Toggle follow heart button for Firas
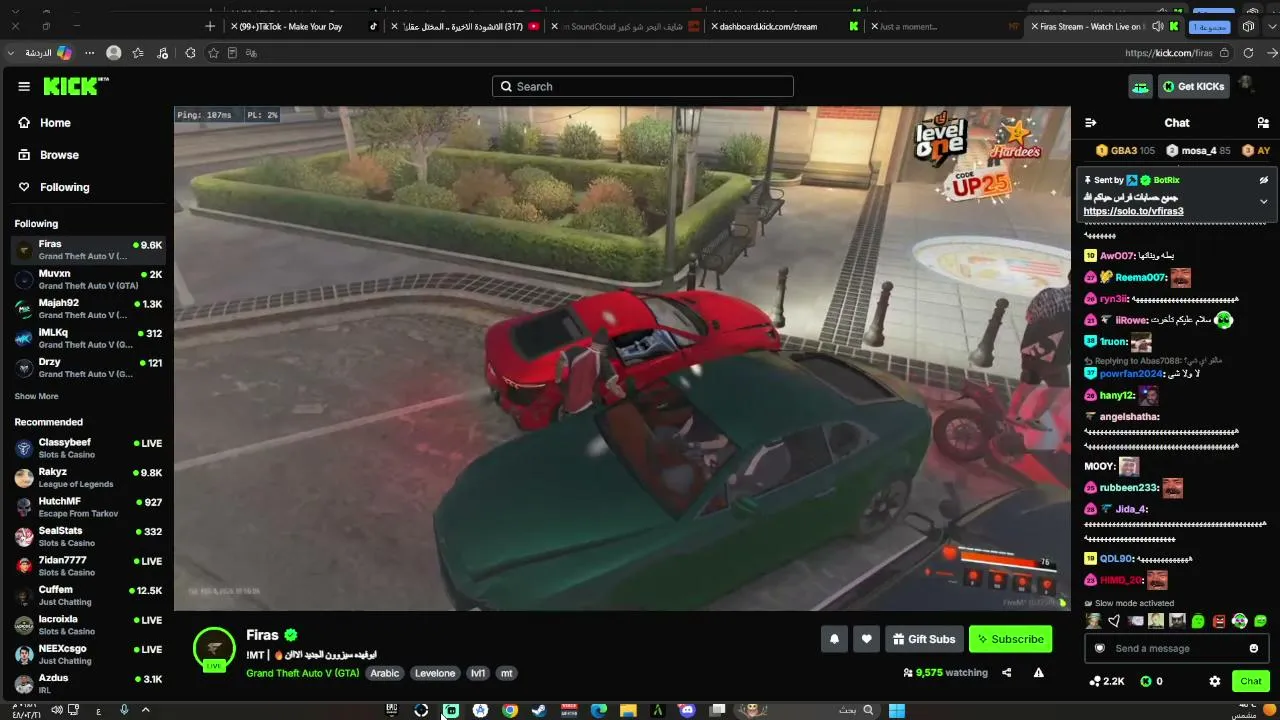Image resolution: width=1280 pixels, height=720 pixels. [x=866, y=639]
